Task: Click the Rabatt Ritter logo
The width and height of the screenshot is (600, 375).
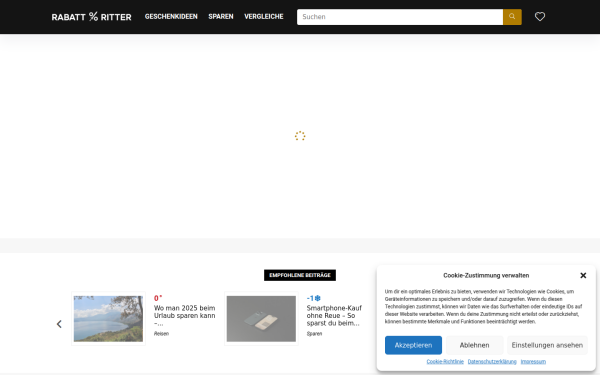Action: [91, 17]
